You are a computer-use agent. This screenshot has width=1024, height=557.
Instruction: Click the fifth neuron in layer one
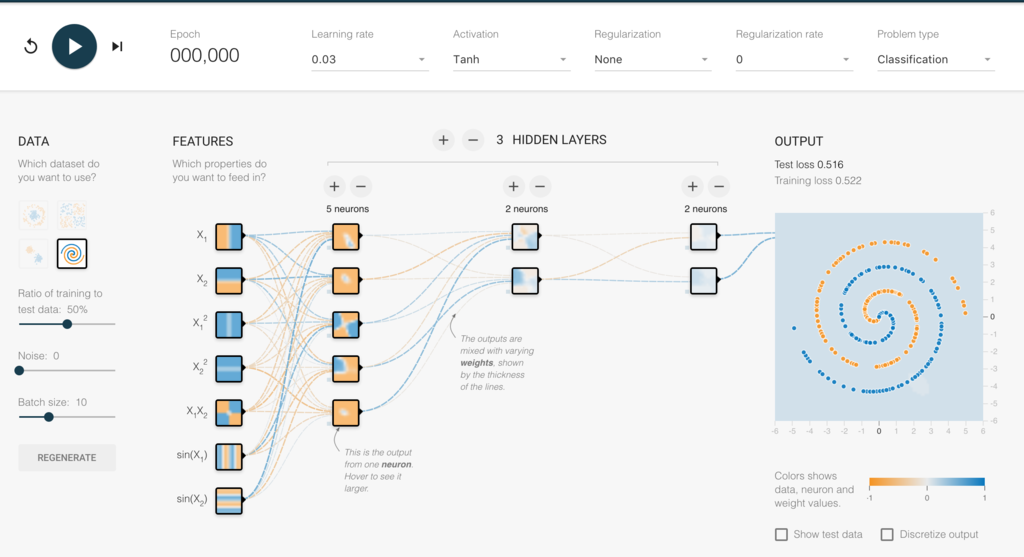345,413
